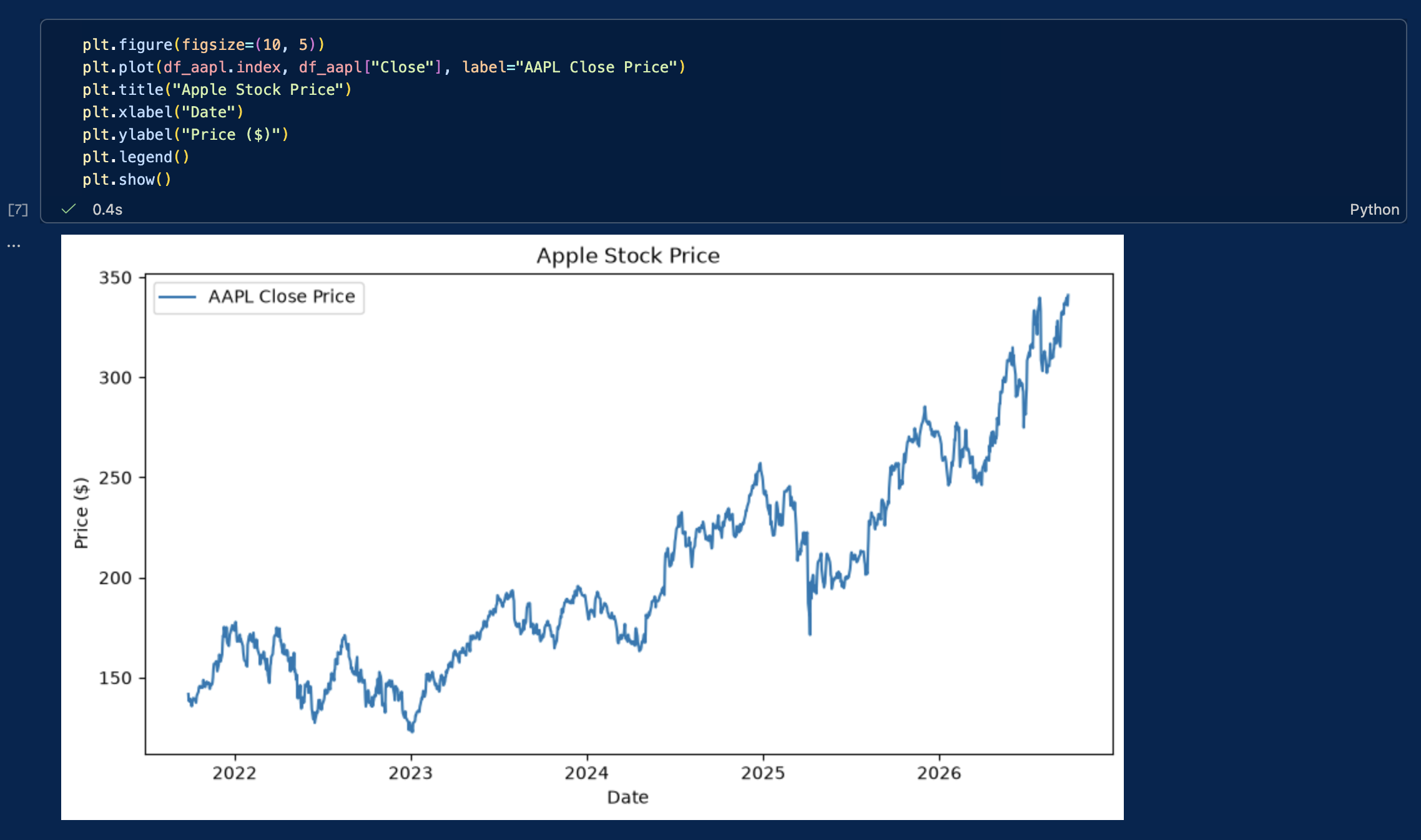Click the 300 y-axis tick label
The image size is (1421, 840).
[116, 378]
